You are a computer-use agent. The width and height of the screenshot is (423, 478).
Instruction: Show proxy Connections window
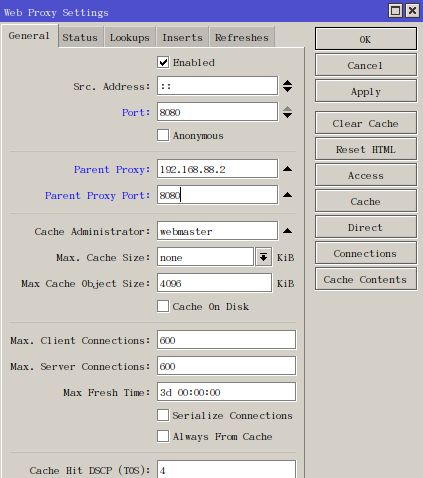point(366,253)
